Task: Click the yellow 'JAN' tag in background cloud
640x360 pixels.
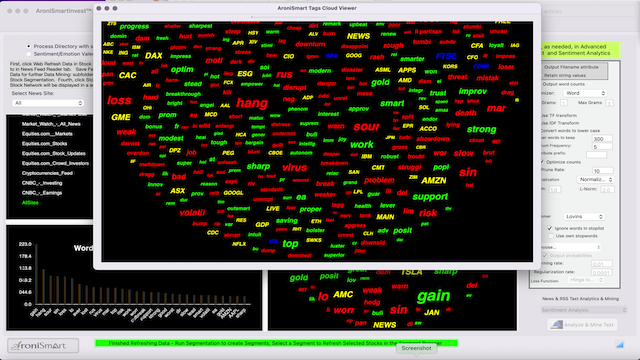Action: pos(432,313)
